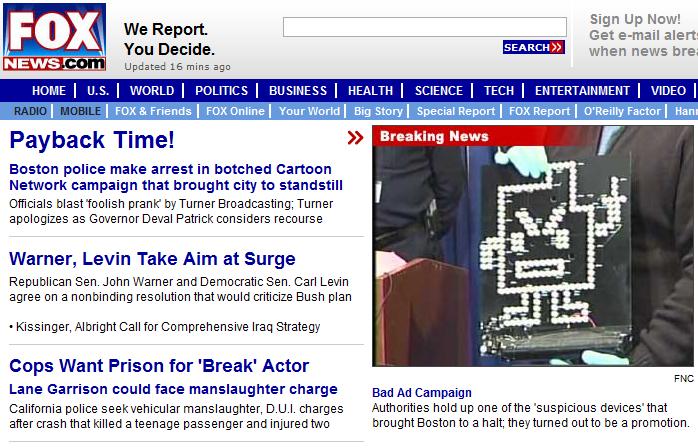Open the HEALTH section
This screenshot has width=698, height=448.
pyautogui.click(x=370, y=91)
